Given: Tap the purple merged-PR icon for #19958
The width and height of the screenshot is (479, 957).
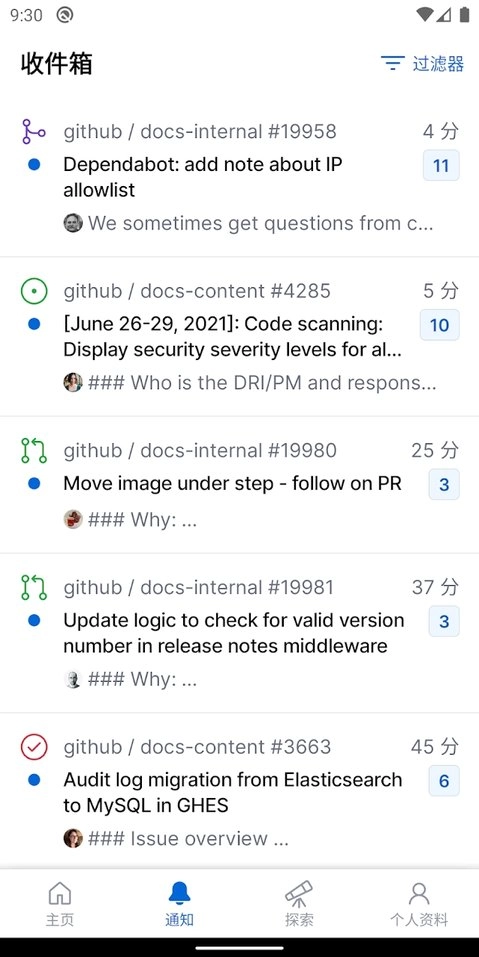Looking at the screenshot, I should pyautogui.click(x=34, y=132).
